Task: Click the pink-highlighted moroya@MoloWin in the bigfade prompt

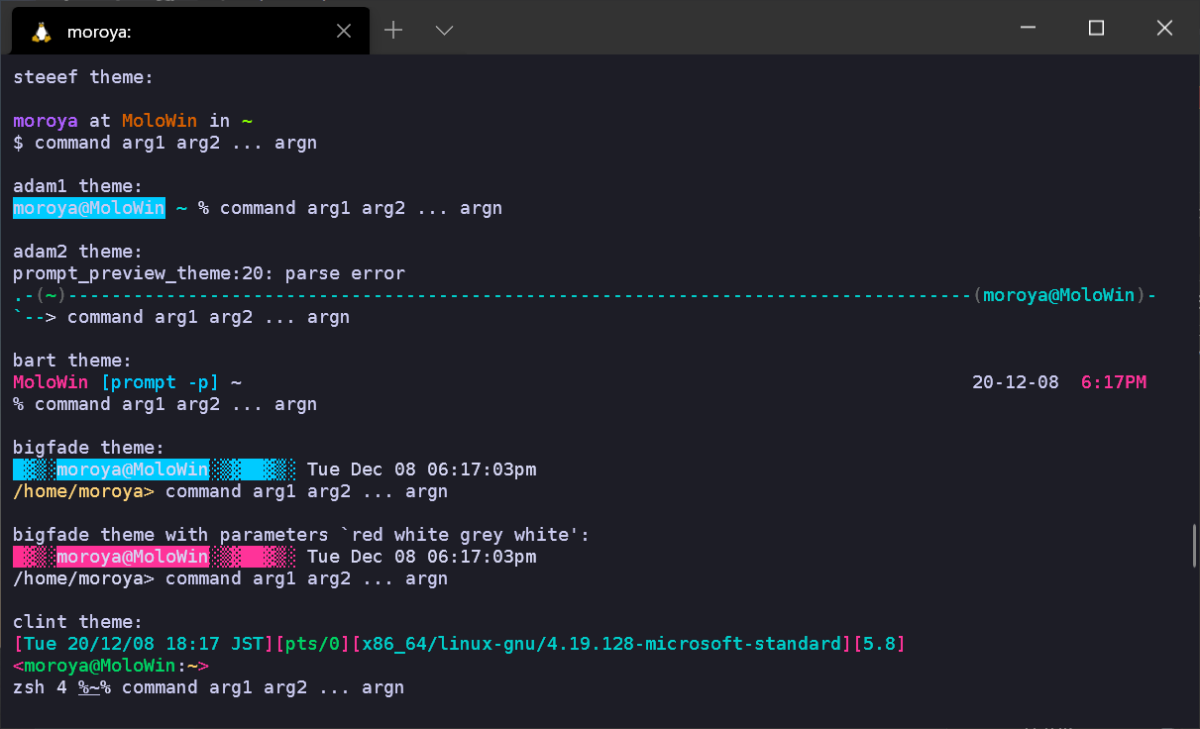Action: click(132, 556)
